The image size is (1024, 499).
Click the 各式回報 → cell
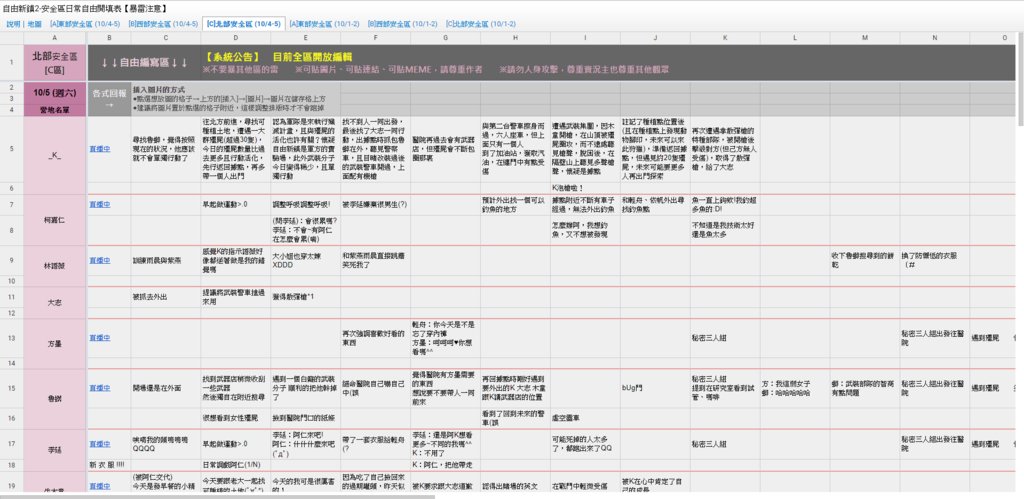[109, 99]
